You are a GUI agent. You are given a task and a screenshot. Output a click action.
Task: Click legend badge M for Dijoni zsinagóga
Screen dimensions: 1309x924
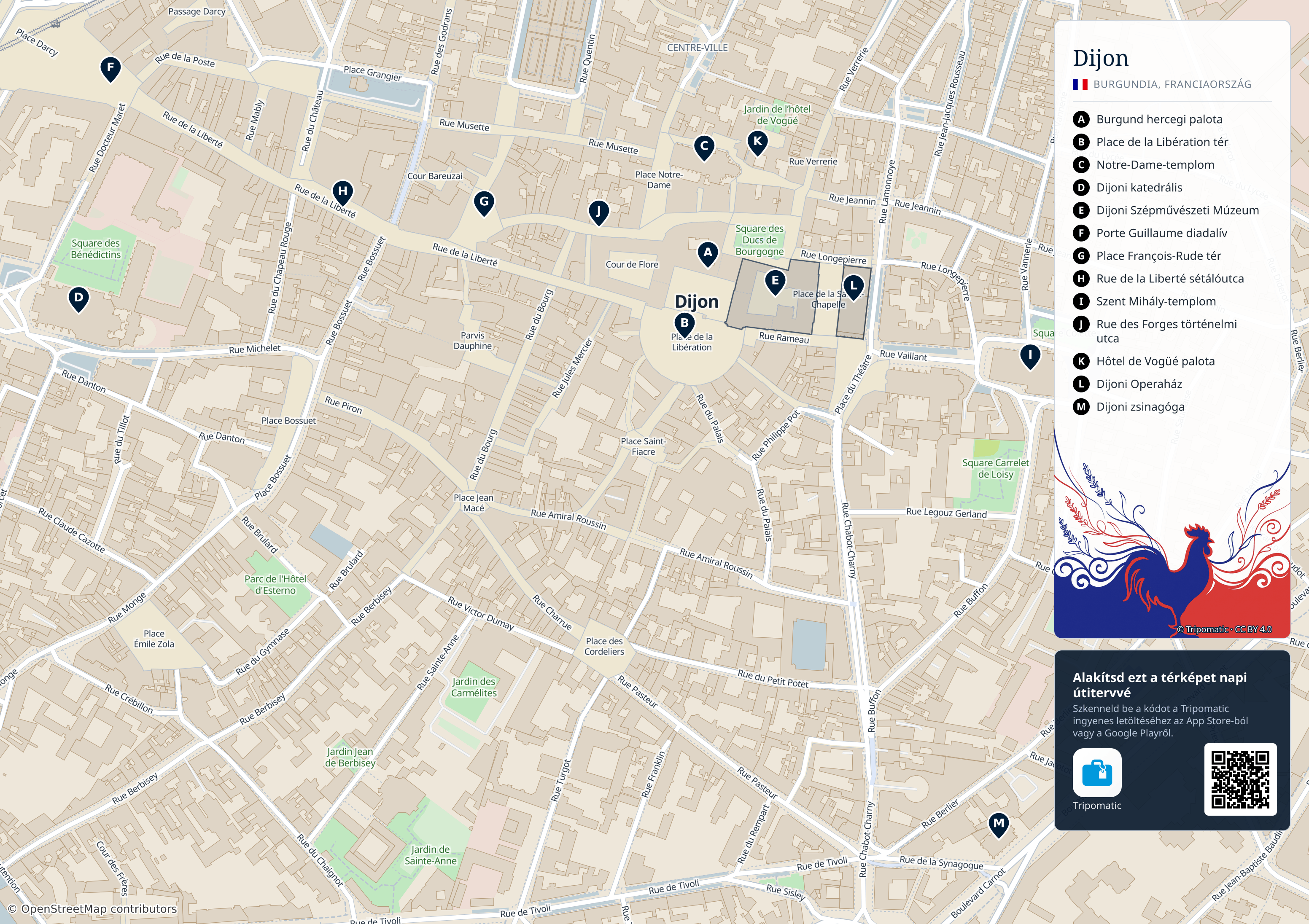1081,407
